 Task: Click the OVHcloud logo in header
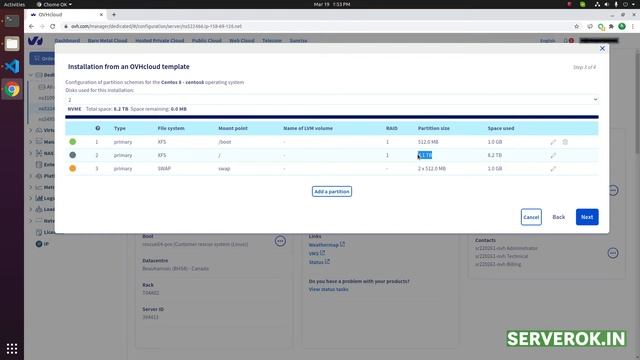click(x=36, y=40)
